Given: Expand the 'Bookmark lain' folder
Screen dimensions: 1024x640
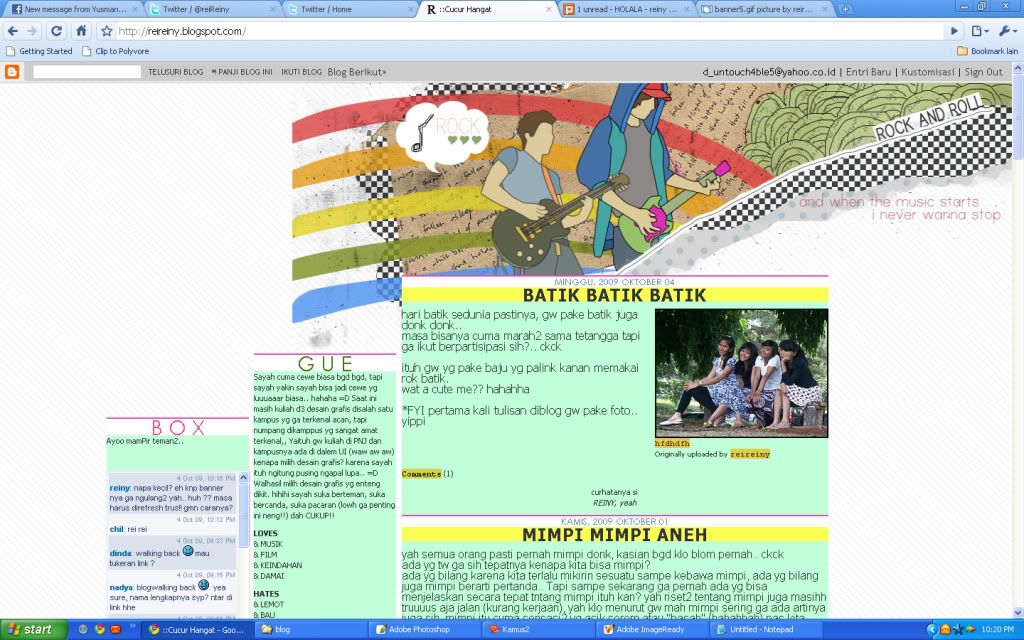Looking at the screenshot, I should tap(987, 51).
